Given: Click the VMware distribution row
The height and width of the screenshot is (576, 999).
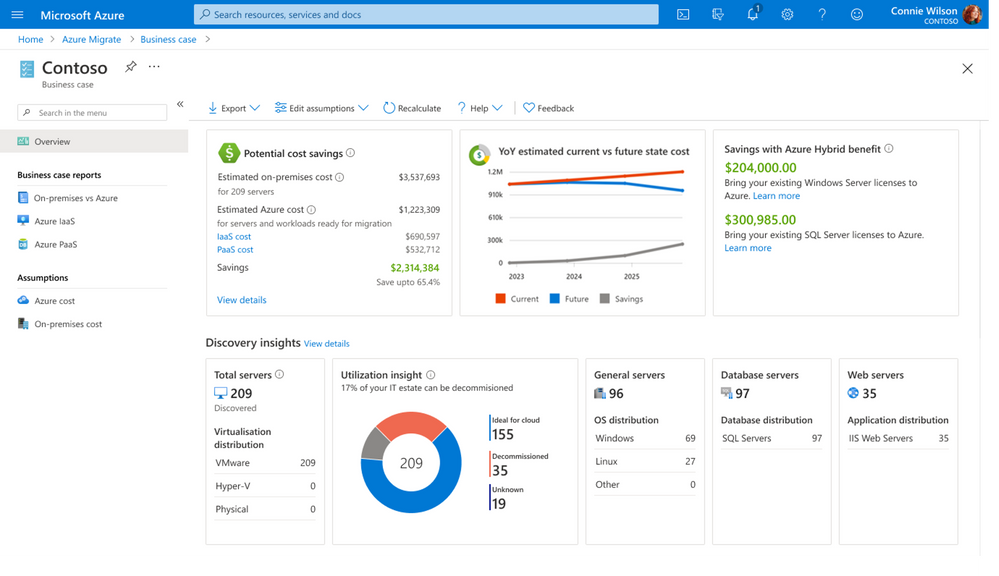Looking at the screenshot, I should point(265,463).
